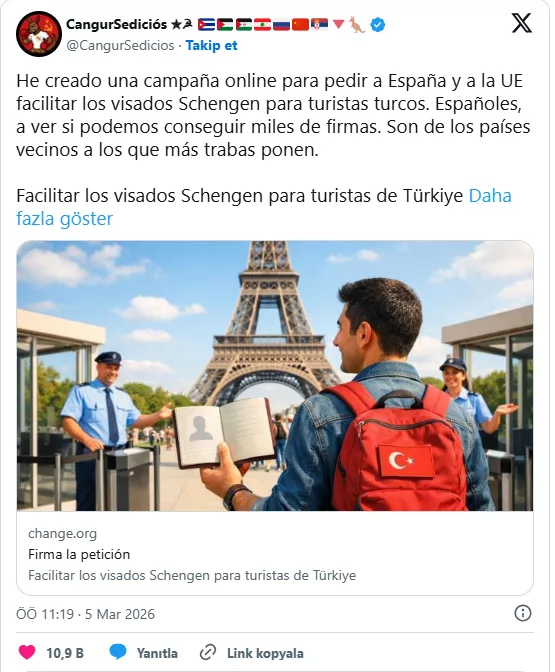The width and height of the screenshot is (555, 672).
Task: Click the Link kopyala label
Action: point(265,653)
